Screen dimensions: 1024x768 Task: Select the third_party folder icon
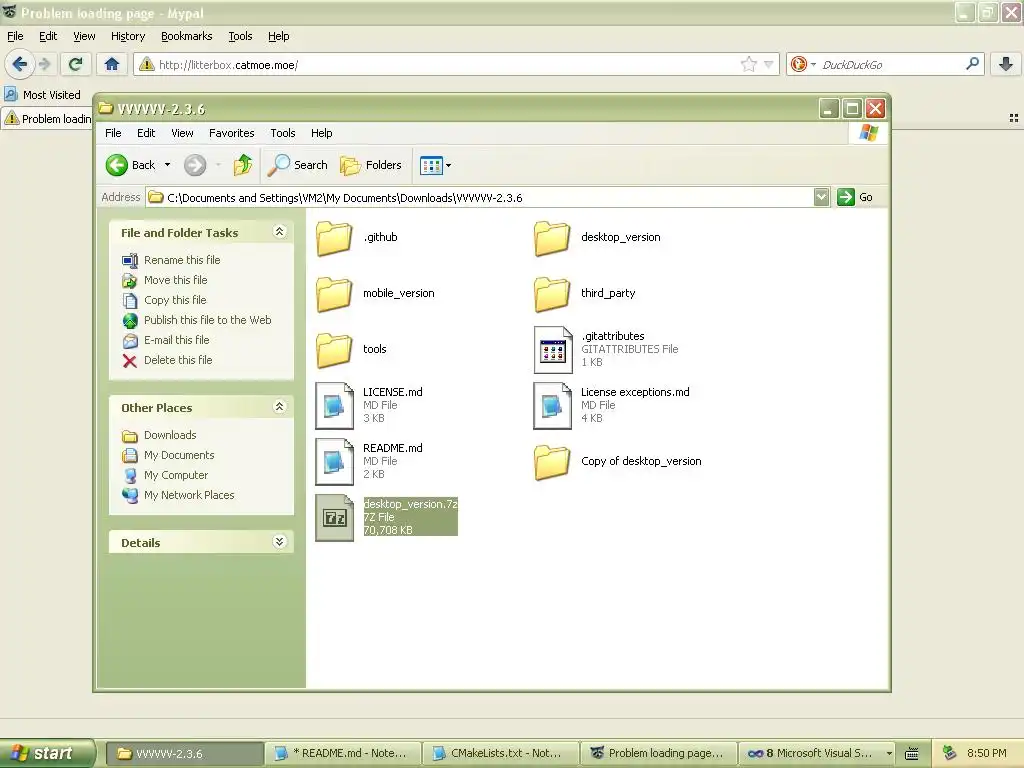pyautogui.click(x=552, y=294)
